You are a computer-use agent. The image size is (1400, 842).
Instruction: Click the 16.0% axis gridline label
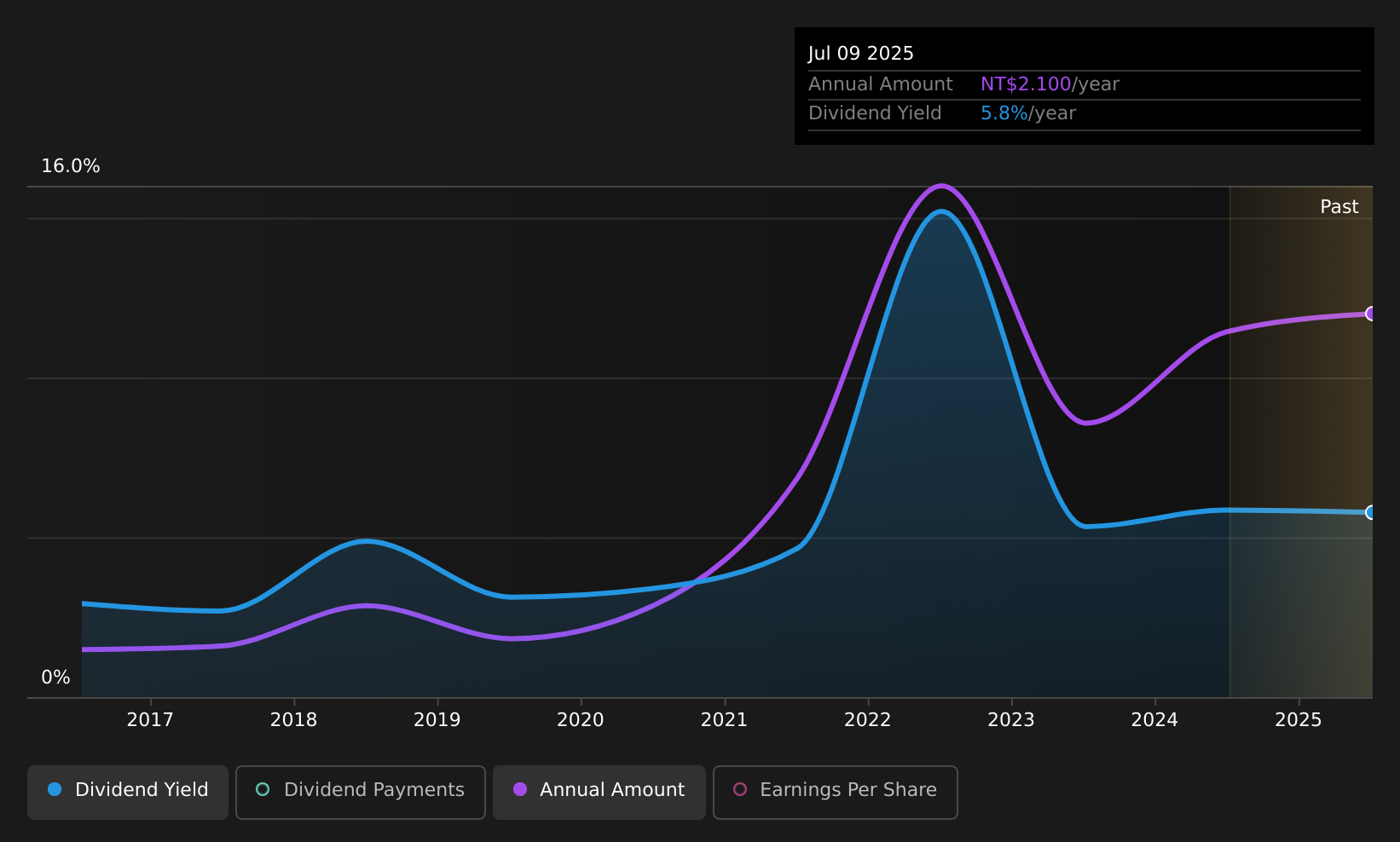(71, 166)
